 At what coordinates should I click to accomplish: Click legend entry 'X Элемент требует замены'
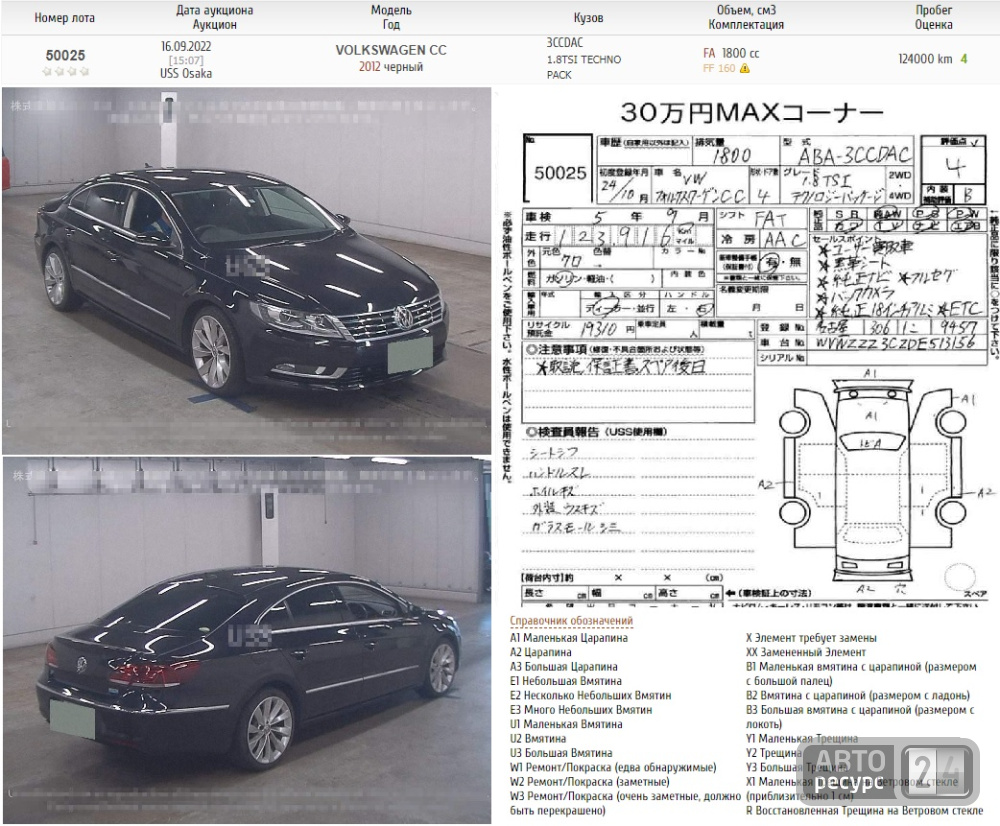click(x=811, y=638)
